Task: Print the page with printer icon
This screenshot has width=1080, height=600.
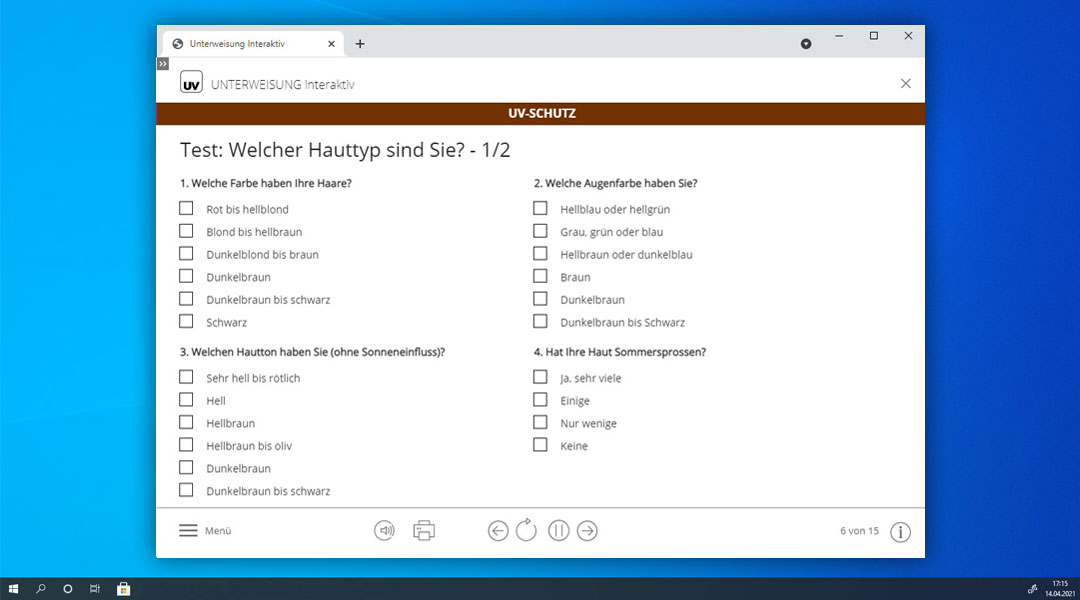Action: (424, 530)
